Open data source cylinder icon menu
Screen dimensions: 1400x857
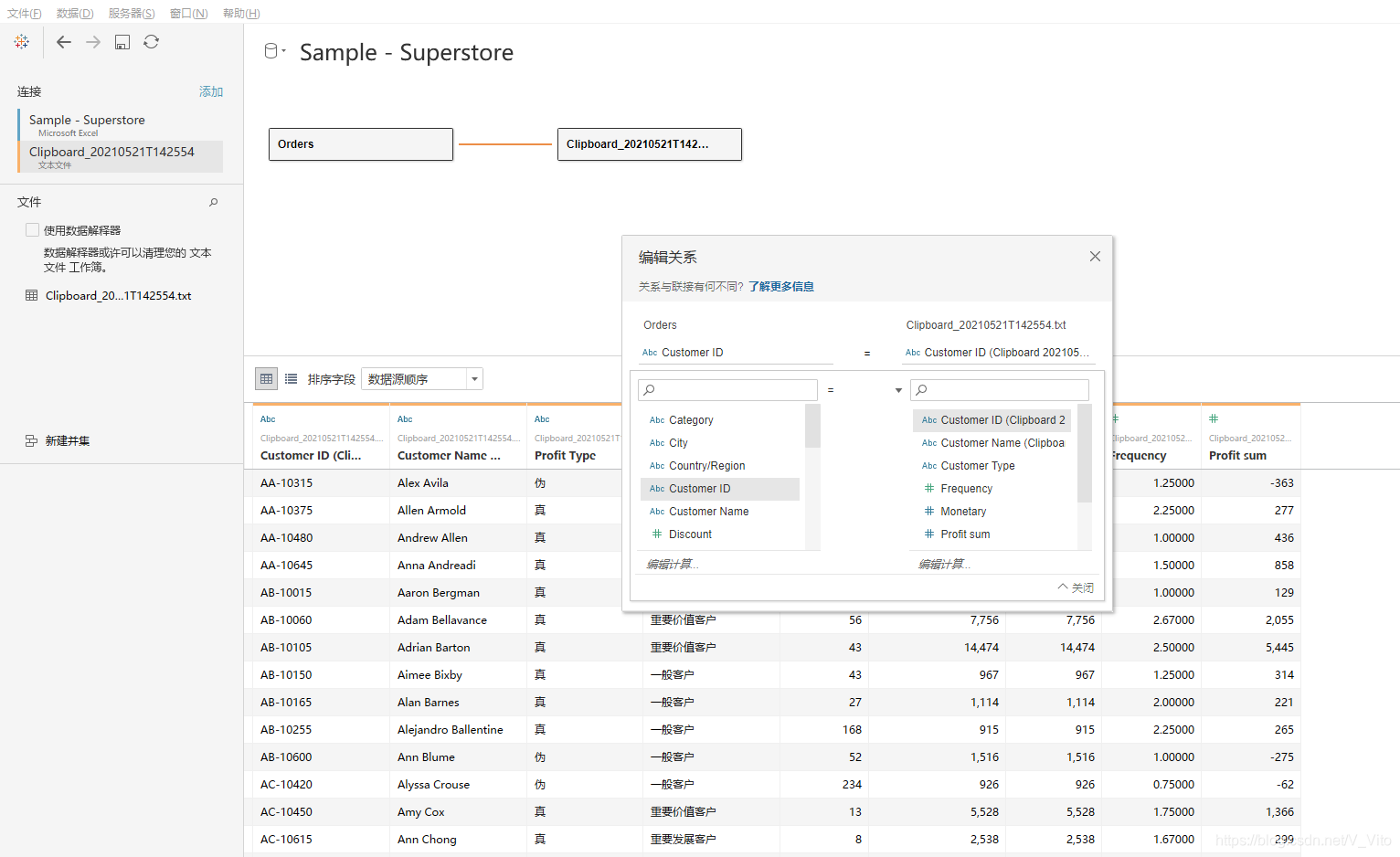pos(274,51)
